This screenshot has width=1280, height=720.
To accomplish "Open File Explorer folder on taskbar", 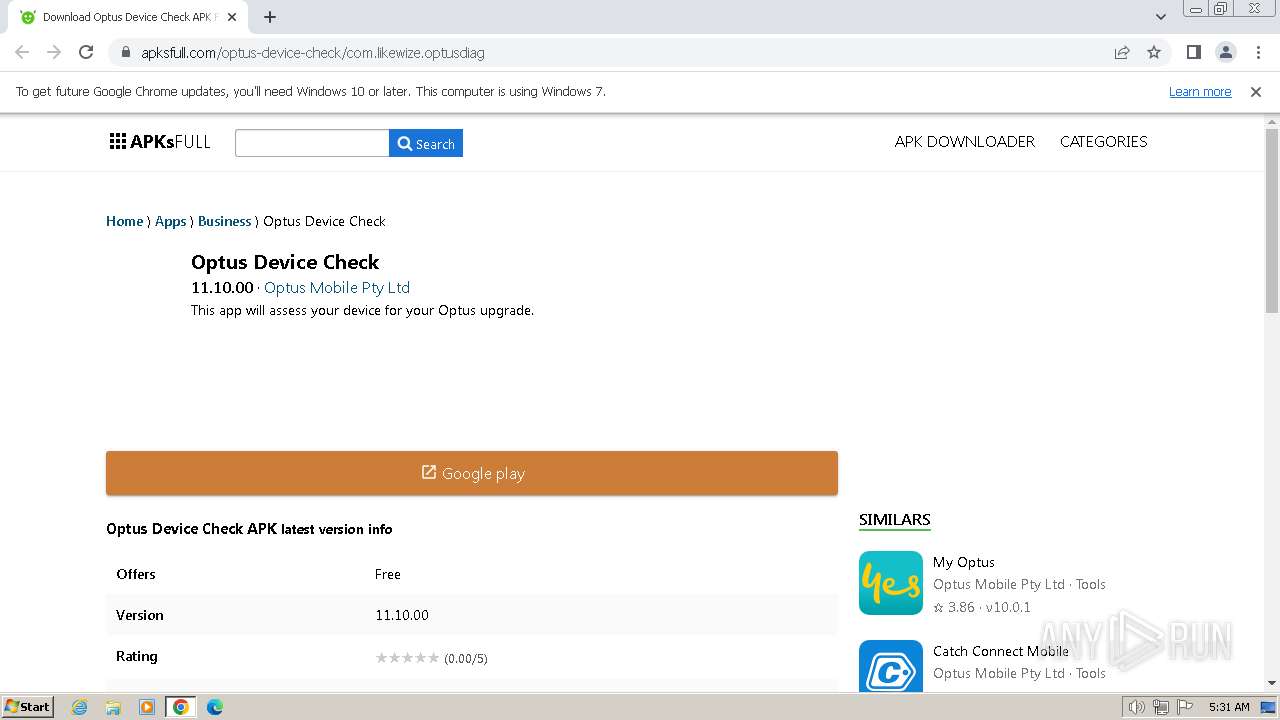I will pos(113,707).
